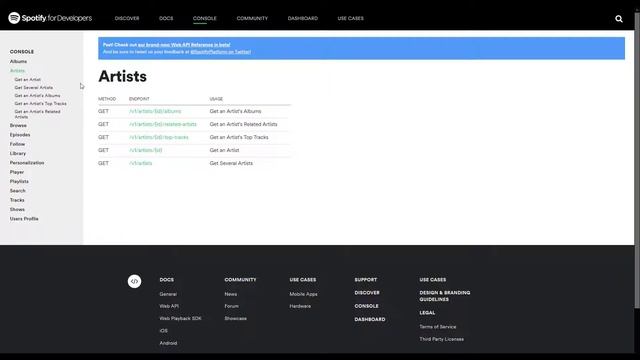Click the code bracket footer icon

pyautogui.click(x=134, y=281)
